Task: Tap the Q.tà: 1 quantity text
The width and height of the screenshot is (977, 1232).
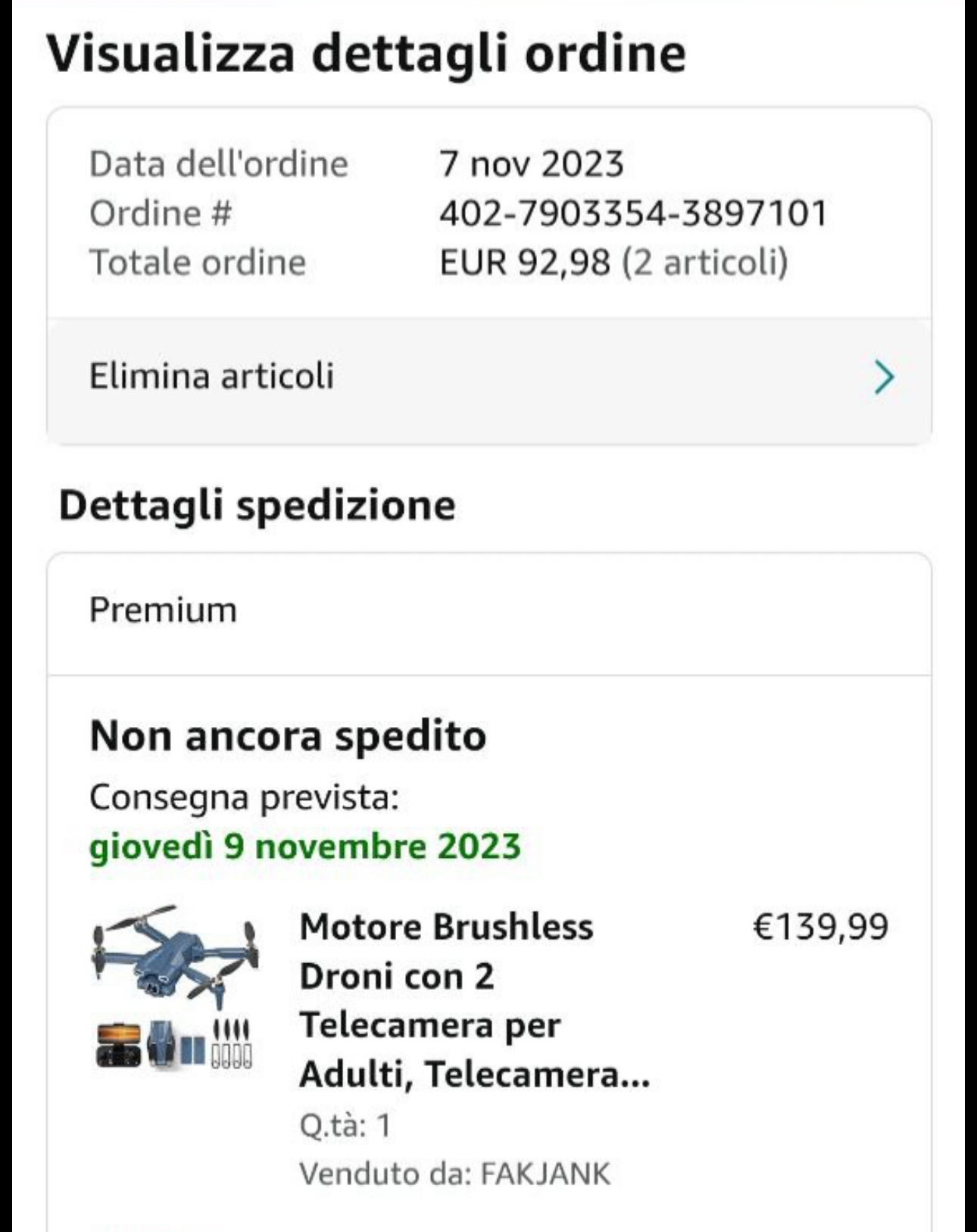Action: coord(345,1125)
